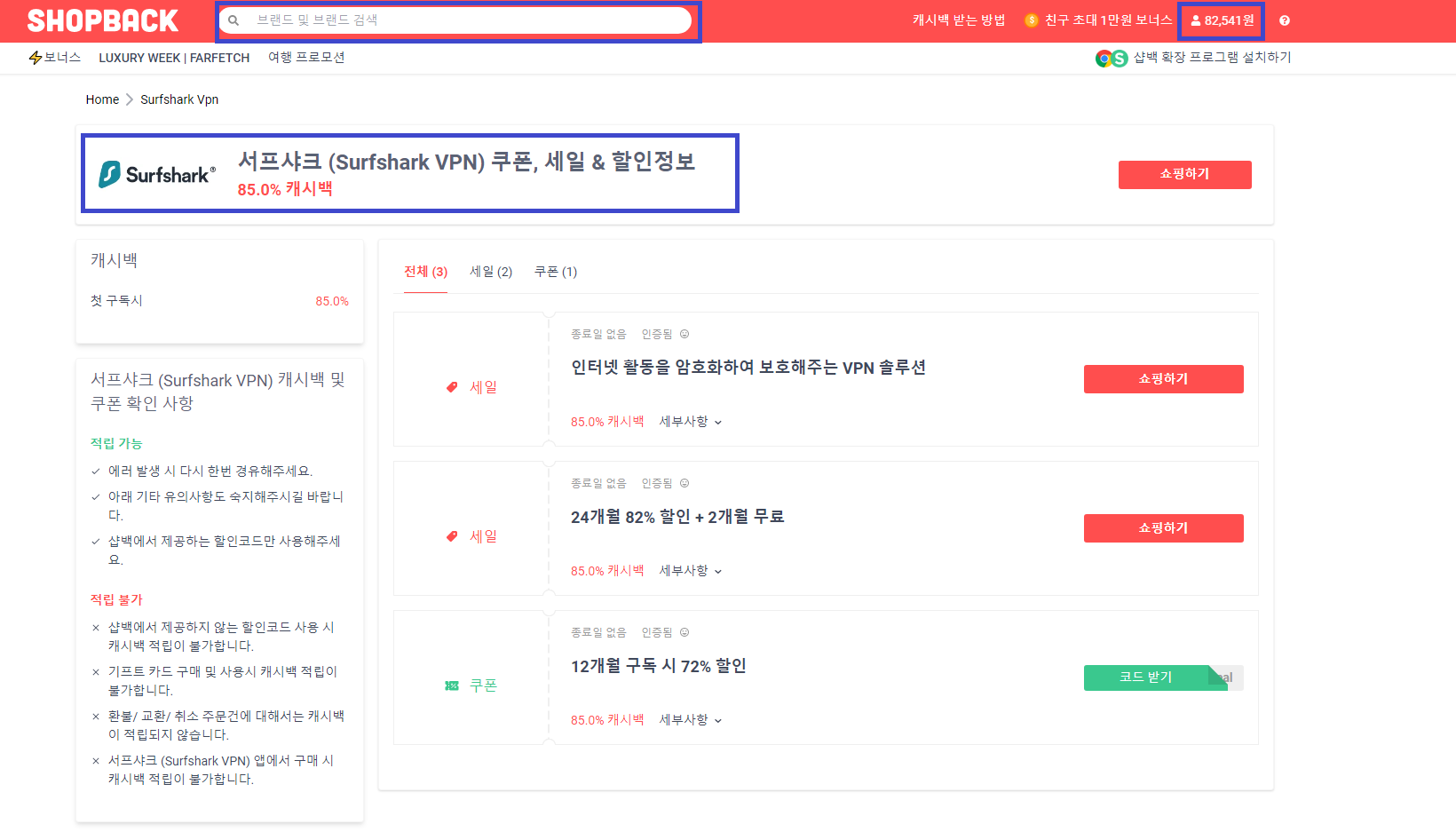
Task: Click the Surfshark logo image
Action: [157, 174]
